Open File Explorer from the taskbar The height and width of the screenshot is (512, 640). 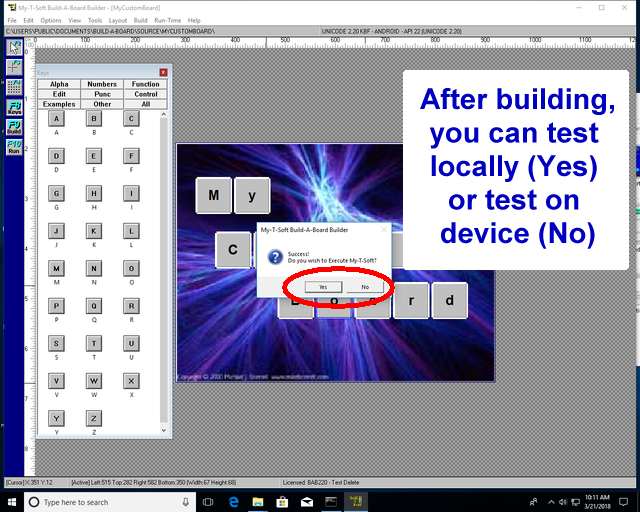click(x=258, y=502)
